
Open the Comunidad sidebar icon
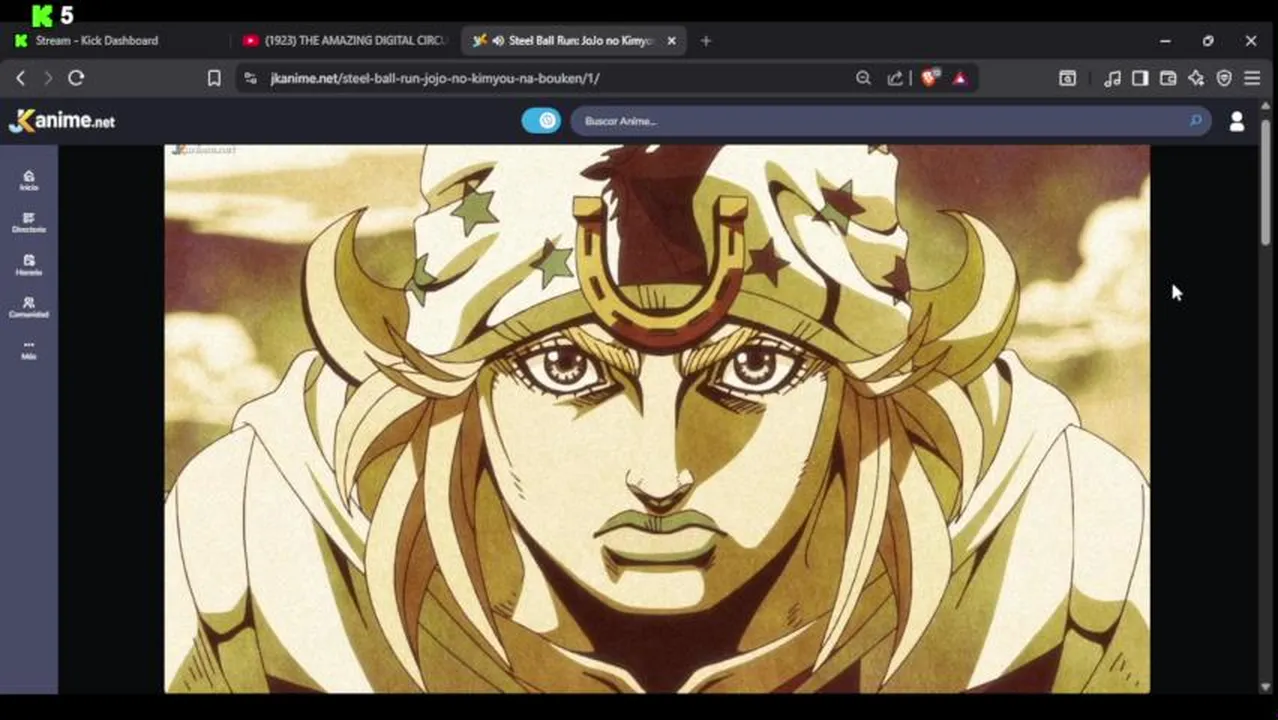point(28,307)
